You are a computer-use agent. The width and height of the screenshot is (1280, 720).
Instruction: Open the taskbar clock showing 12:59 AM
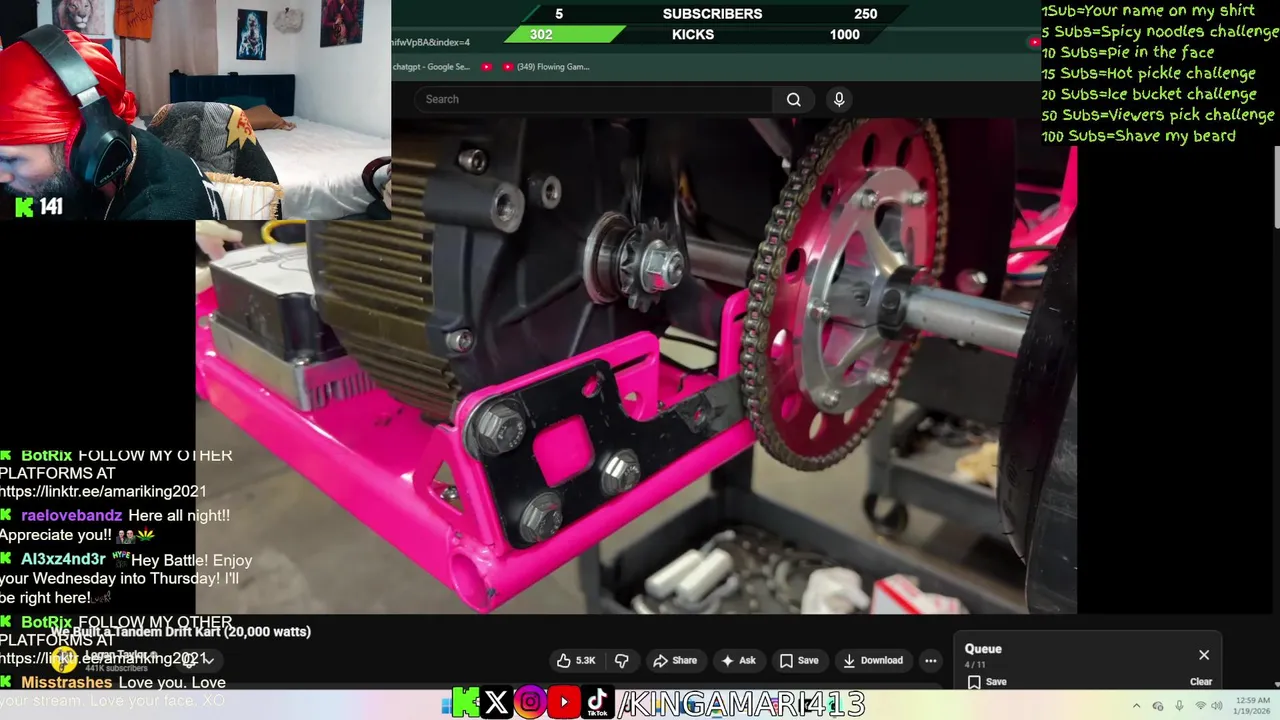[x=1253, y=706]
